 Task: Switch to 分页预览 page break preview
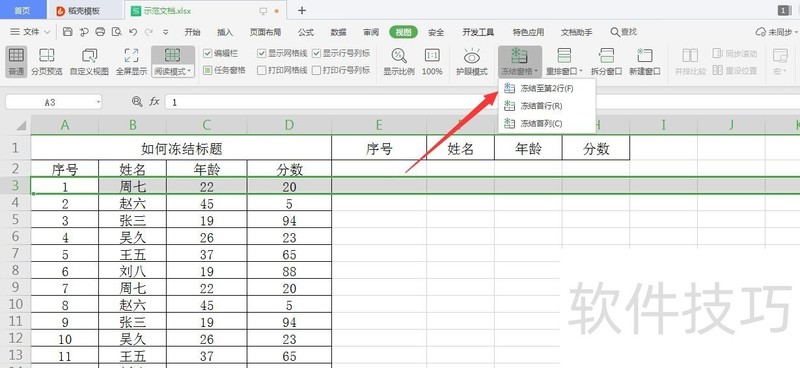coord(47,62)
